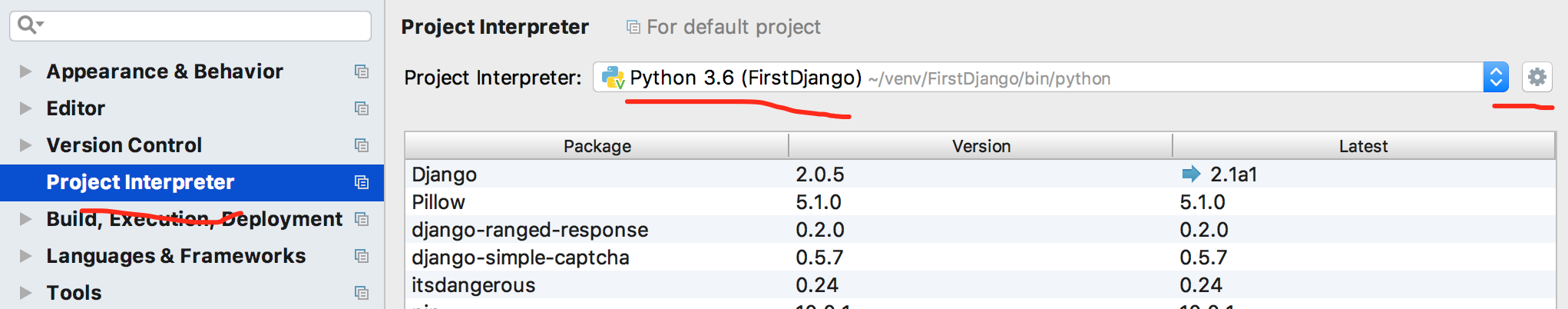Open the Project Interpreter dropdown arrows

point(1496,77)
